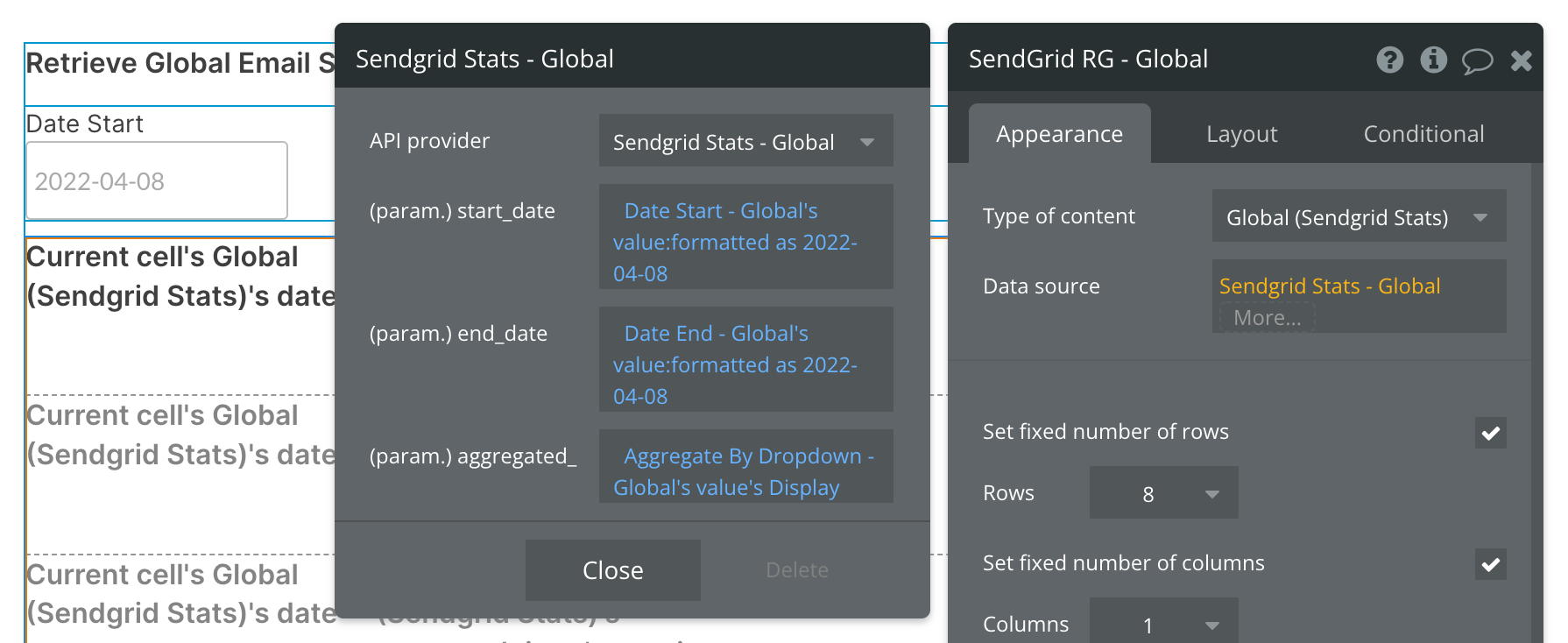Click the Date Start input on canvas
This screenshot has height=643, width=1568.
[x=157, y=180]
